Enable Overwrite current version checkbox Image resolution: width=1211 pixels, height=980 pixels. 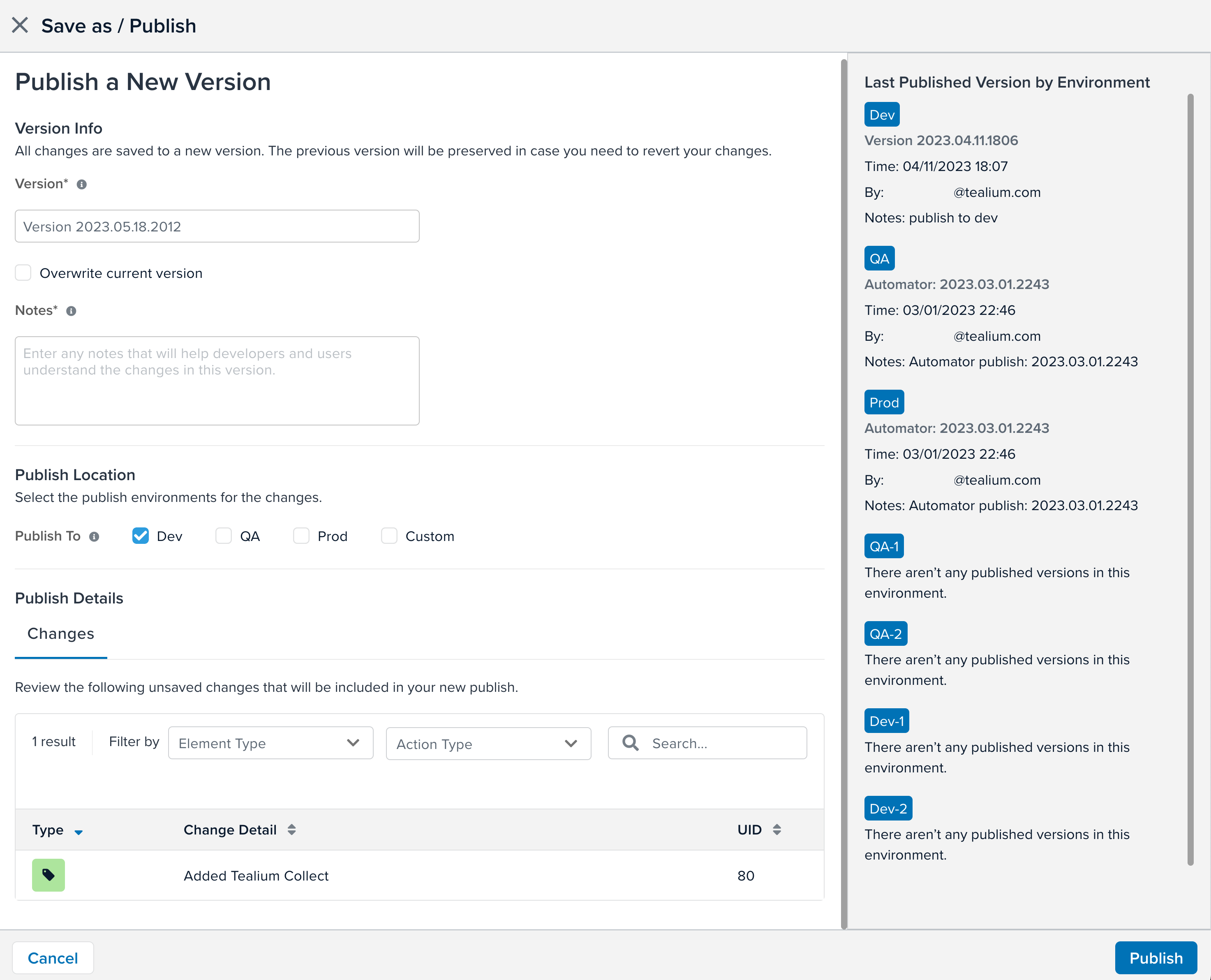[x=23, y=273]
